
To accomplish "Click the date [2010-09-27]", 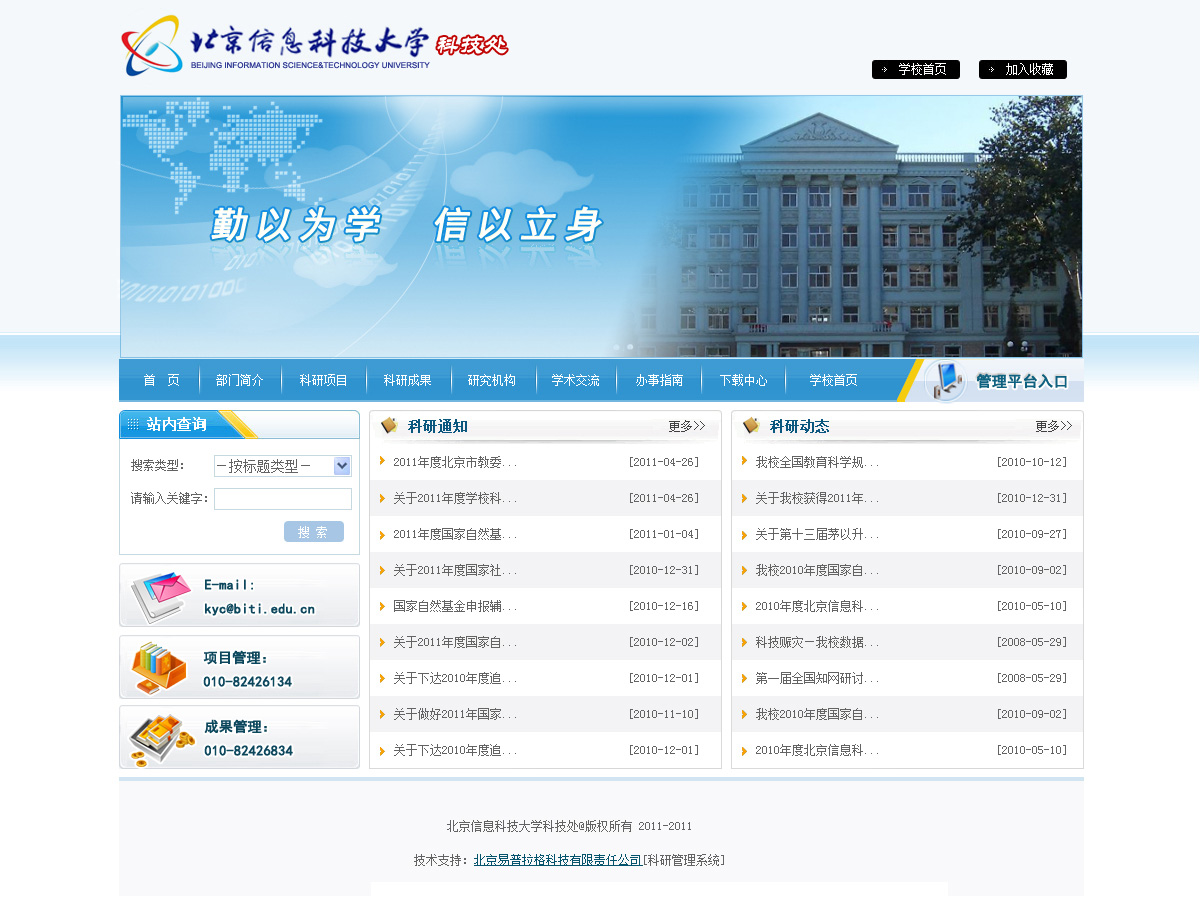I will (x=1032, y=534).
